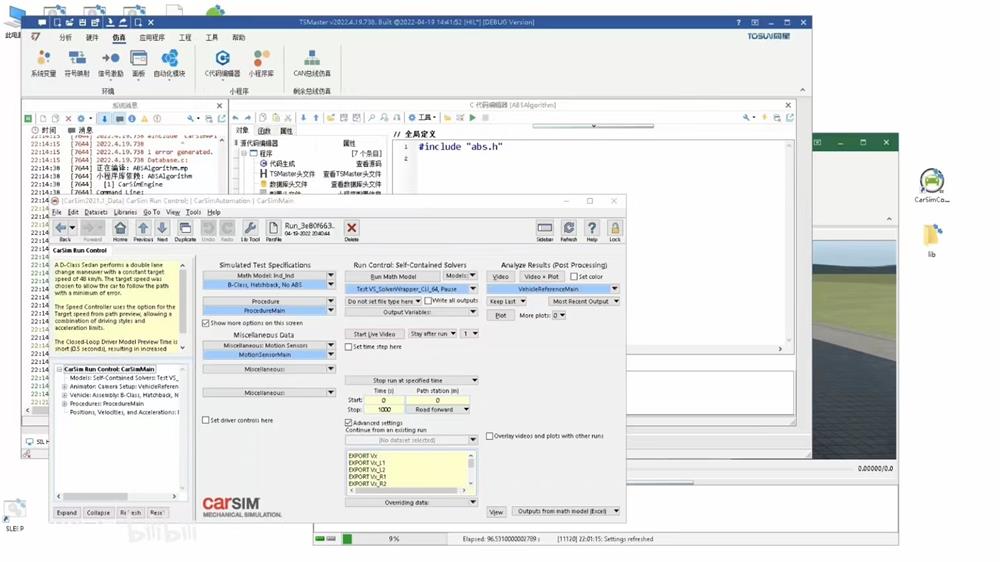Check Overlay videos and plots with other runs

click(490, 436)
